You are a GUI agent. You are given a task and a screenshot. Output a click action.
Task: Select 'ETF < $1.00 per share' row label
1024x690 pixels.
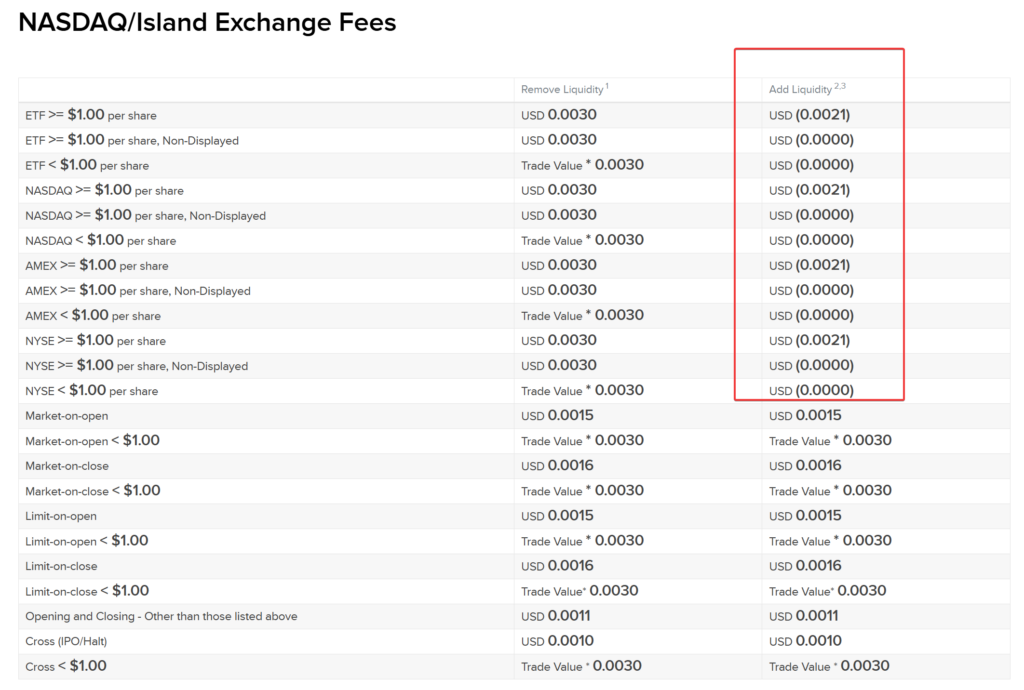pyautogui.click(x=87, y=165)
